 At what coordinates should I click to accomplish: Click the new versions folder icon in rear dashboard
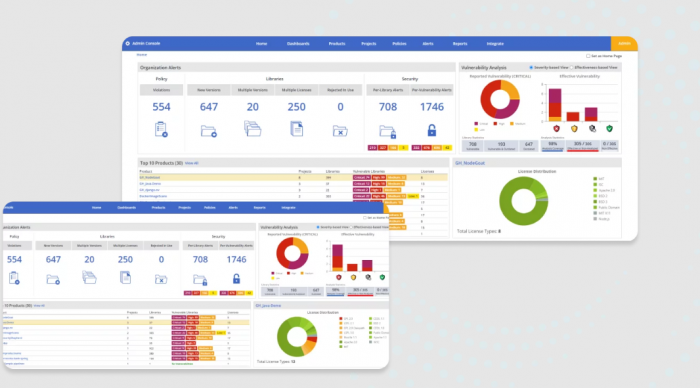pyautogui.click(x=208, y=131)
